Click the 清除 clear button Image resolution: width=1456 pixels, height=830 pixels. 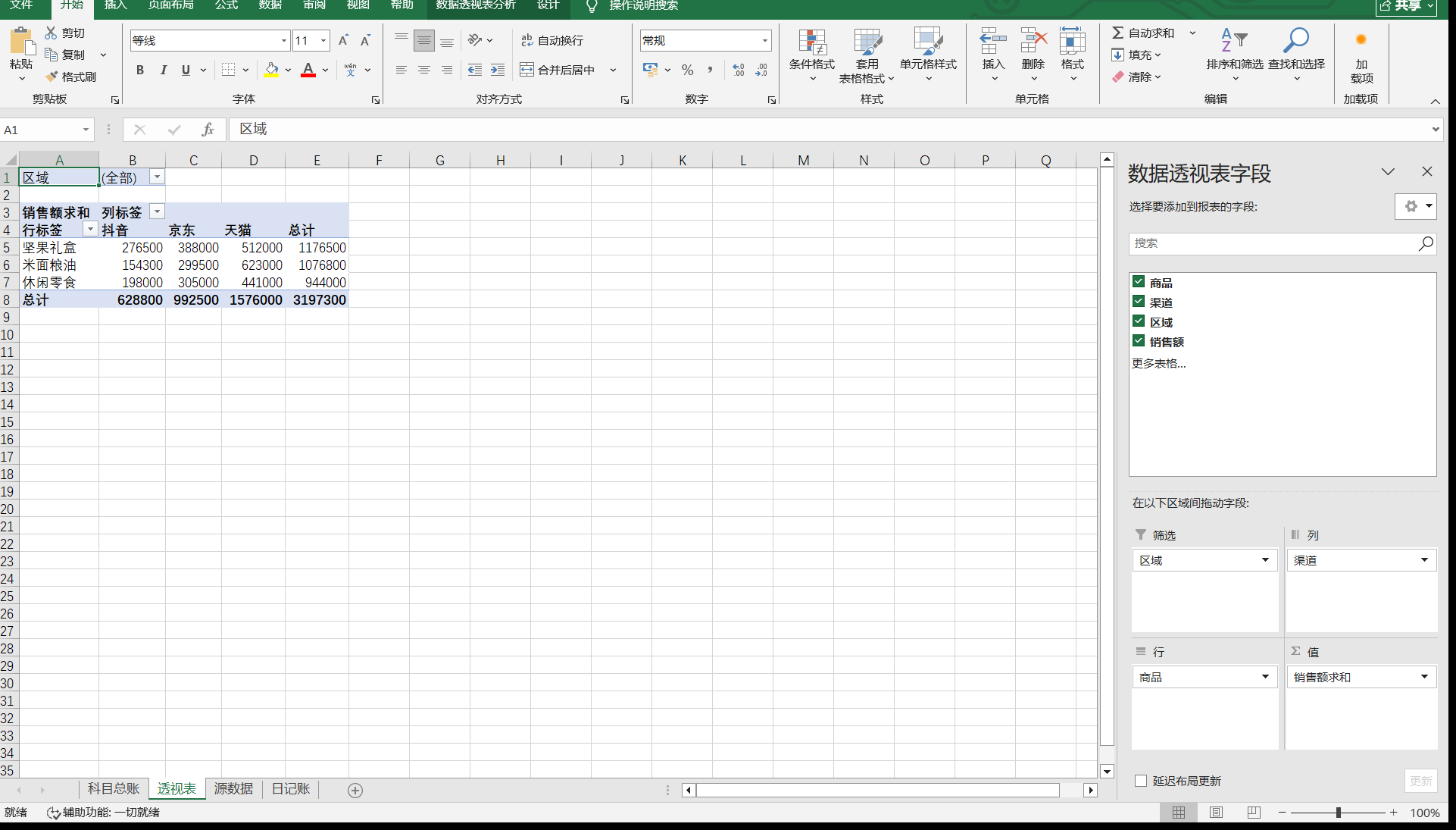(1136, 77)
